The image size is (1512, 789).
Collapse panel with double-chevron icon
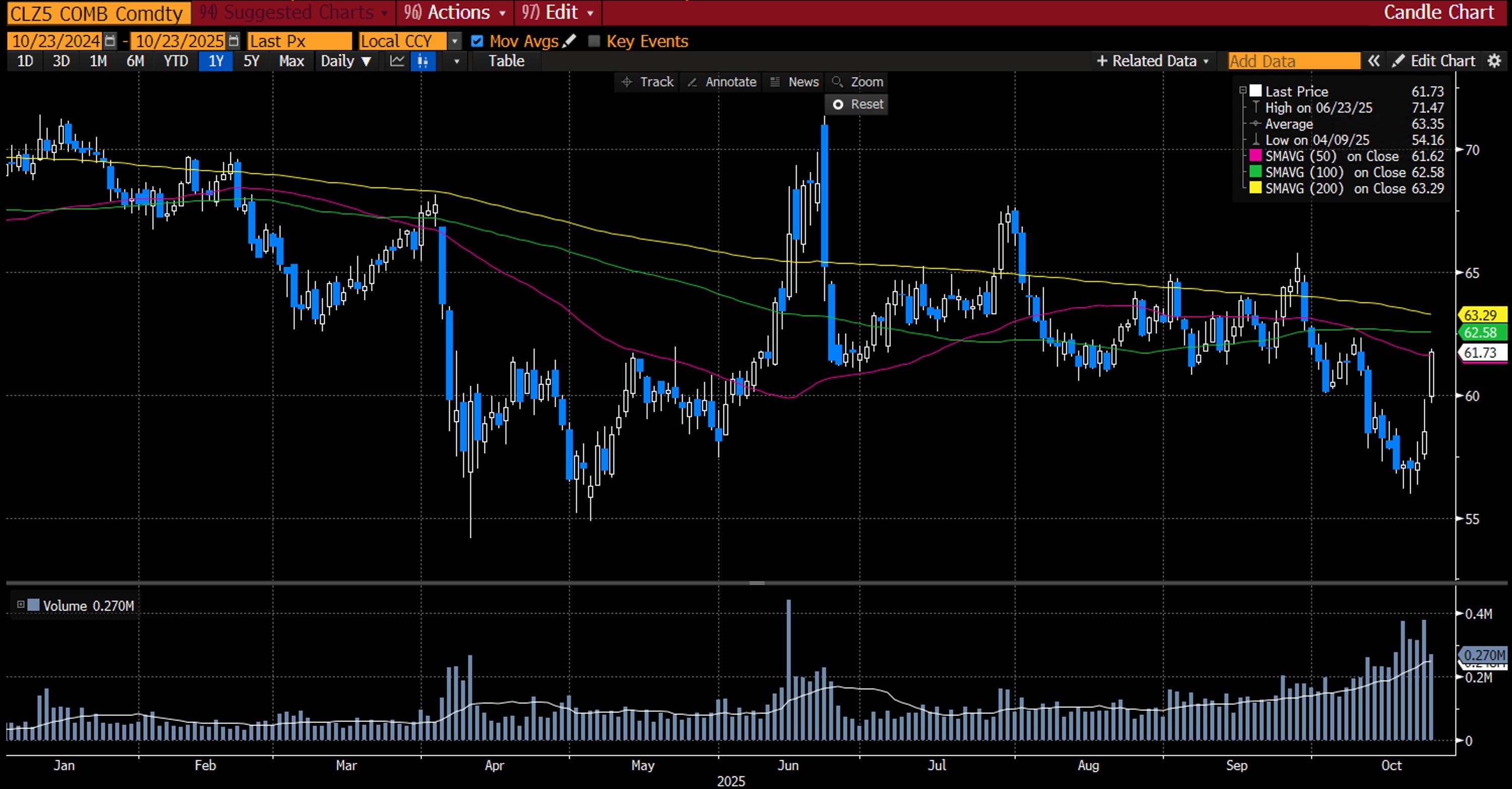[1373, 61]
